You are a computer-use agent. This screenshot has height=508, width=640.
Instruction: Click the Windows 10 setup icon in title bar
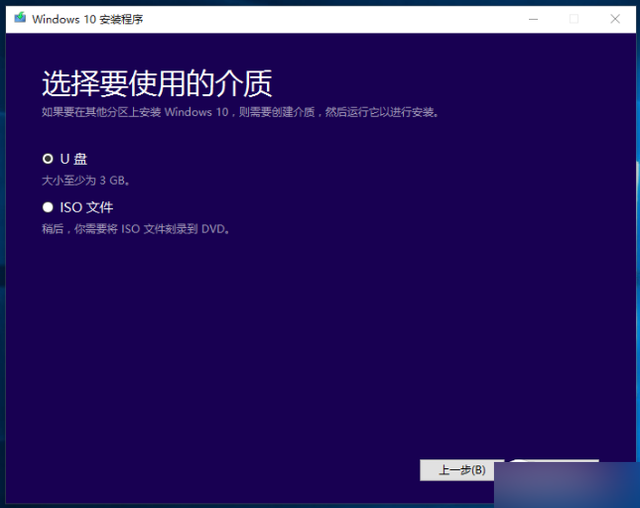[20, 18]
